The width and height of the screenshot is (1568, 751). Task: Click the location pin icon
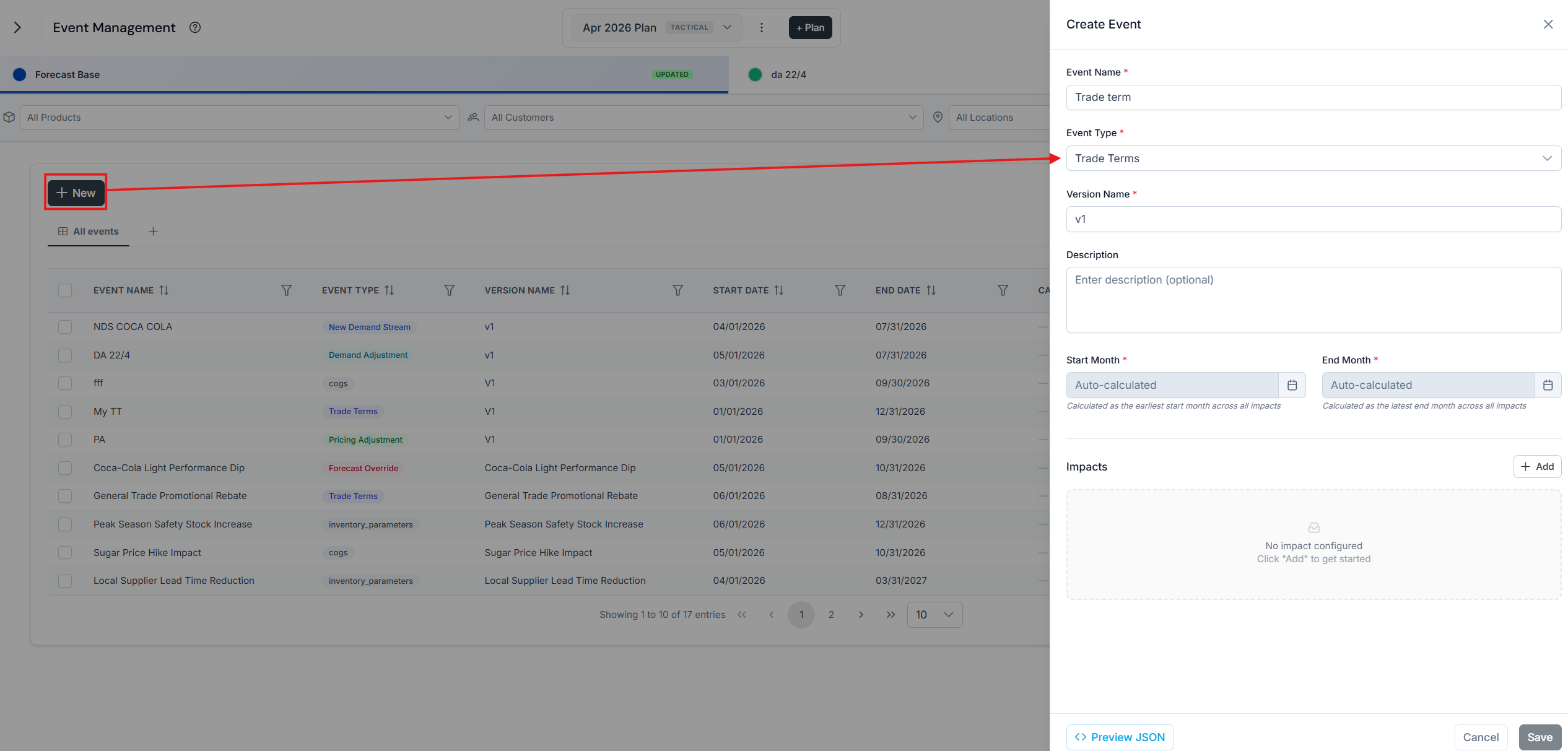[x=938, y=117]
